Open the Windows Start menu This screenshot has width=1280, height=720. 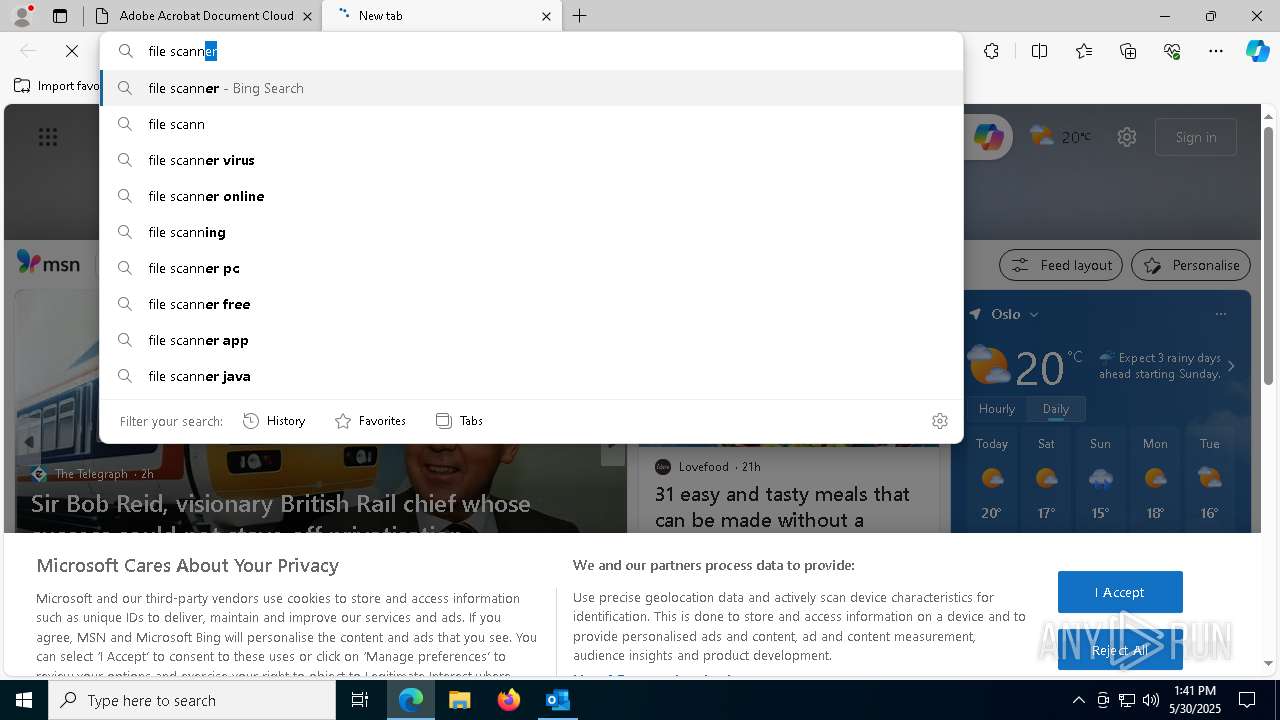point(24,700)
